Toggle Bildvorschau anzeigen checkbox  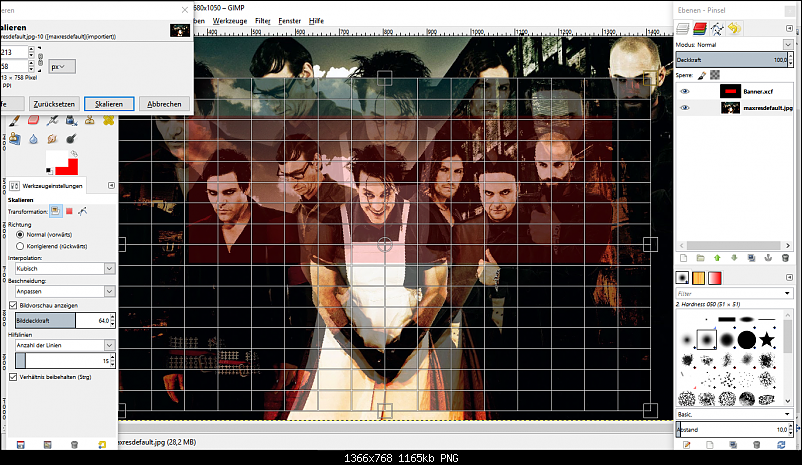(x=13, y=305)
